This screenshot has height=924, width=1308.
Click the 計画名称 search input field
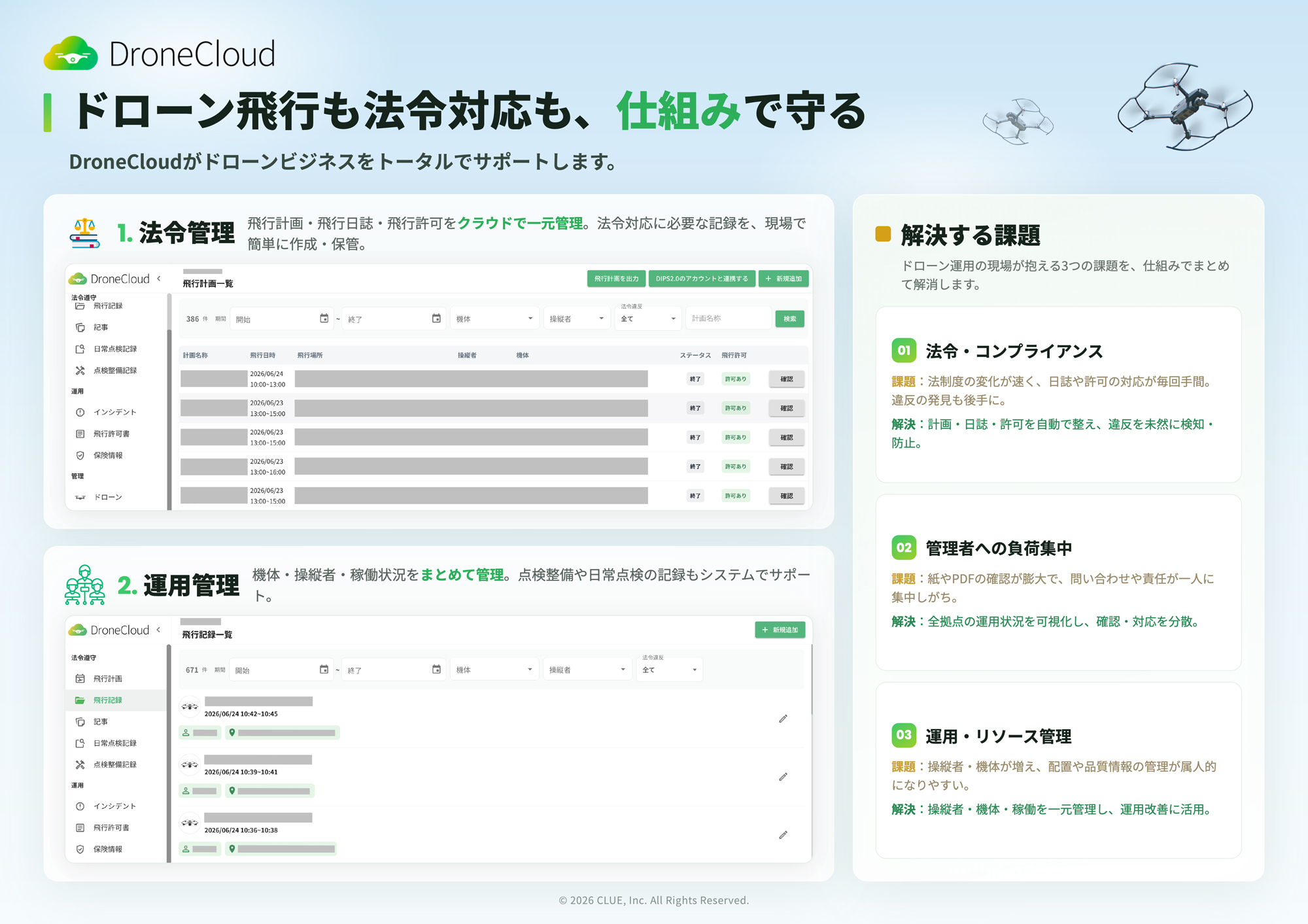(729, 318)
